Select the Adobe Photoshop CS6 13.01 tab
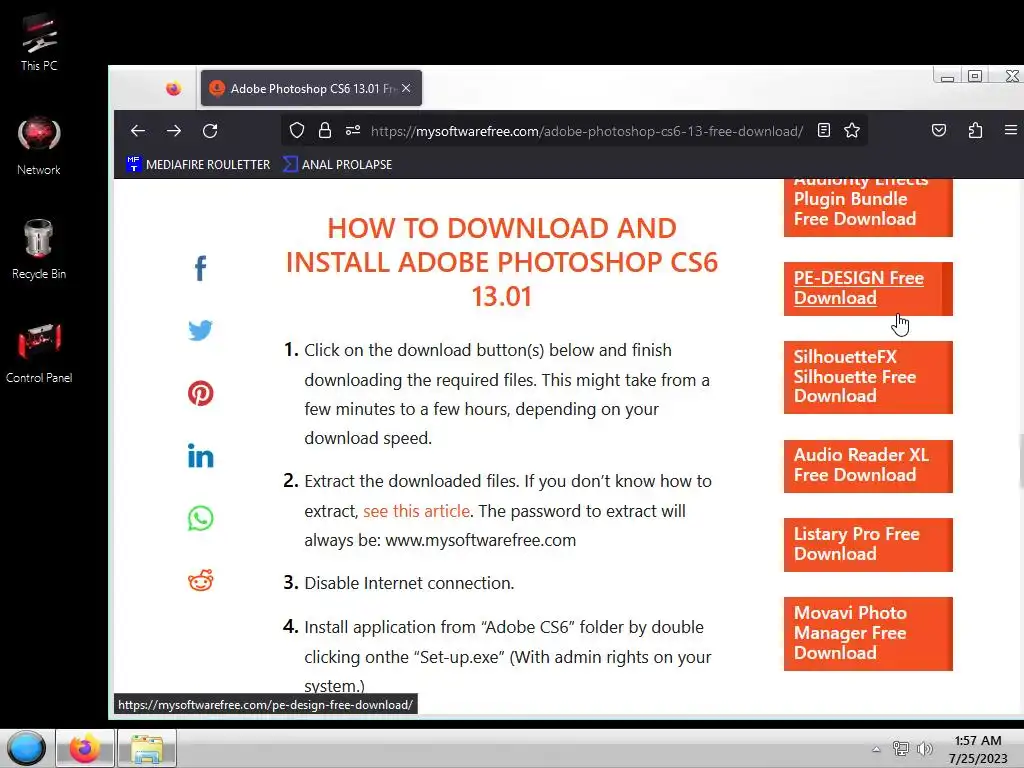The image size is (1024, 768). tap(312, 88)
